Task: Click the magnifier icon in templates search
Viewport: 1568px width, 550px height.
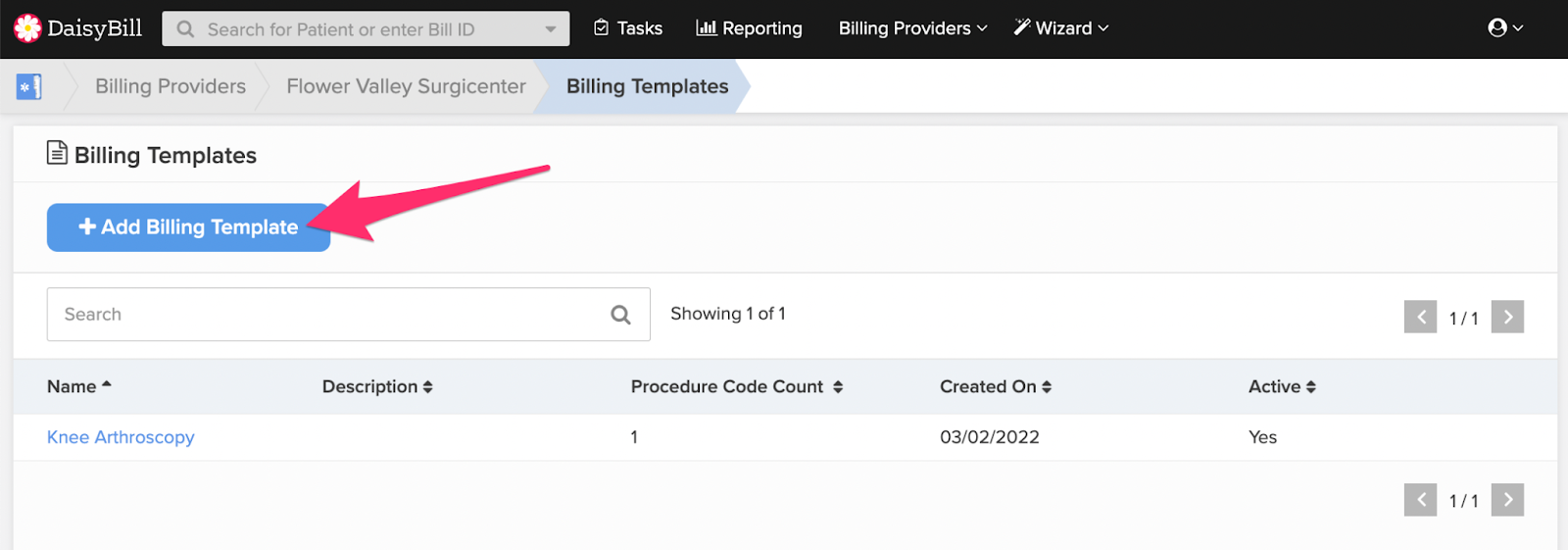Action: click(x=620, y=315)
